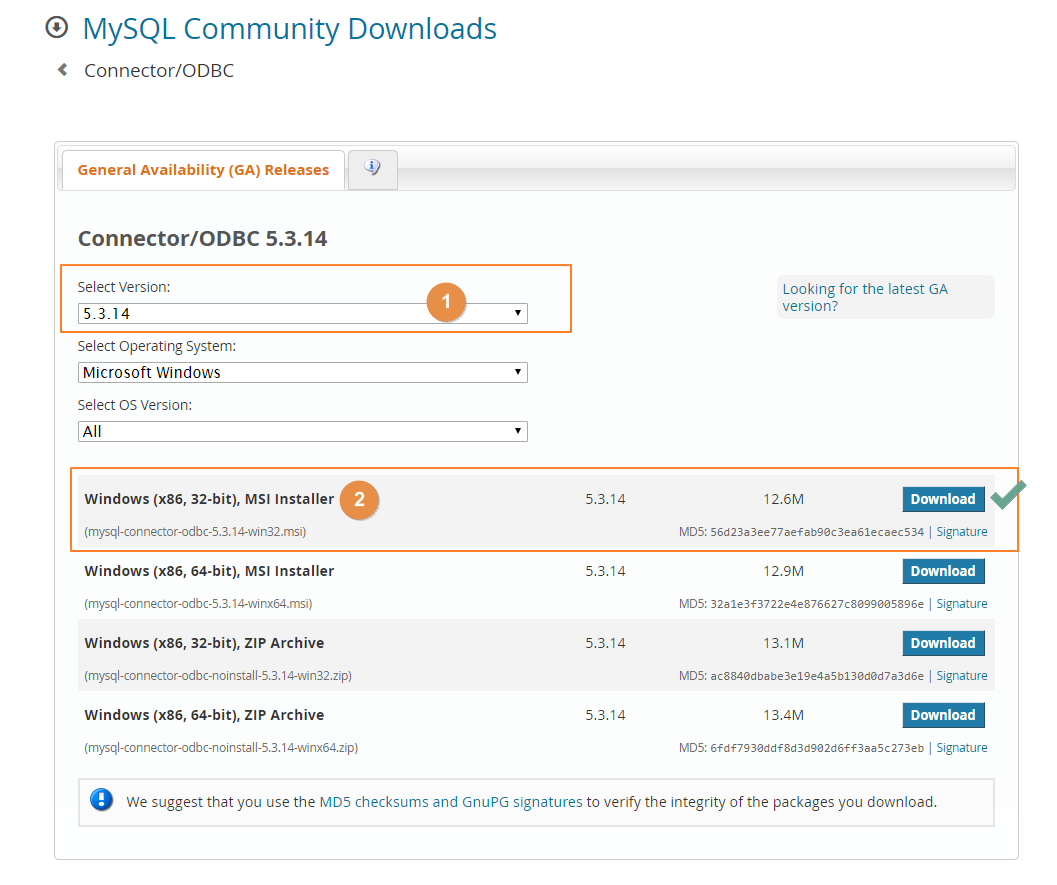Click the Select Operating System label

(x=157, y=346)
